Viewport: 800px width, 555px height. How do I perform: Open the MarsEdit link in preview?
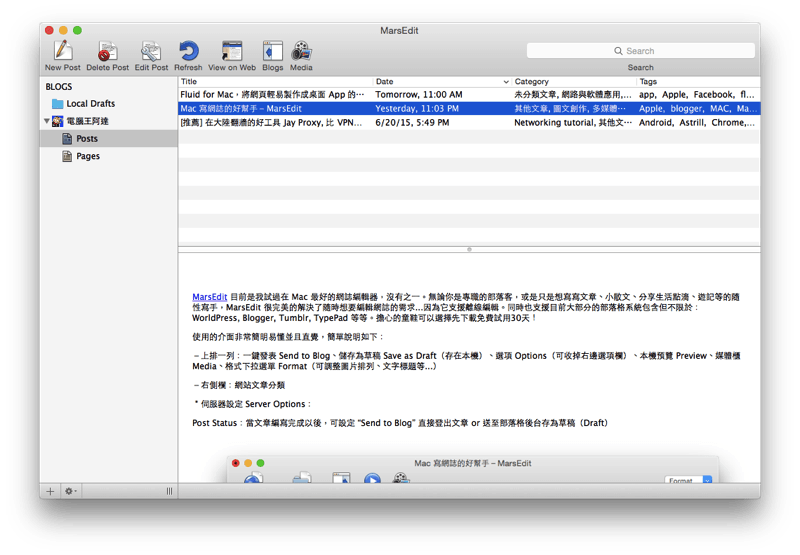(209, 297)
